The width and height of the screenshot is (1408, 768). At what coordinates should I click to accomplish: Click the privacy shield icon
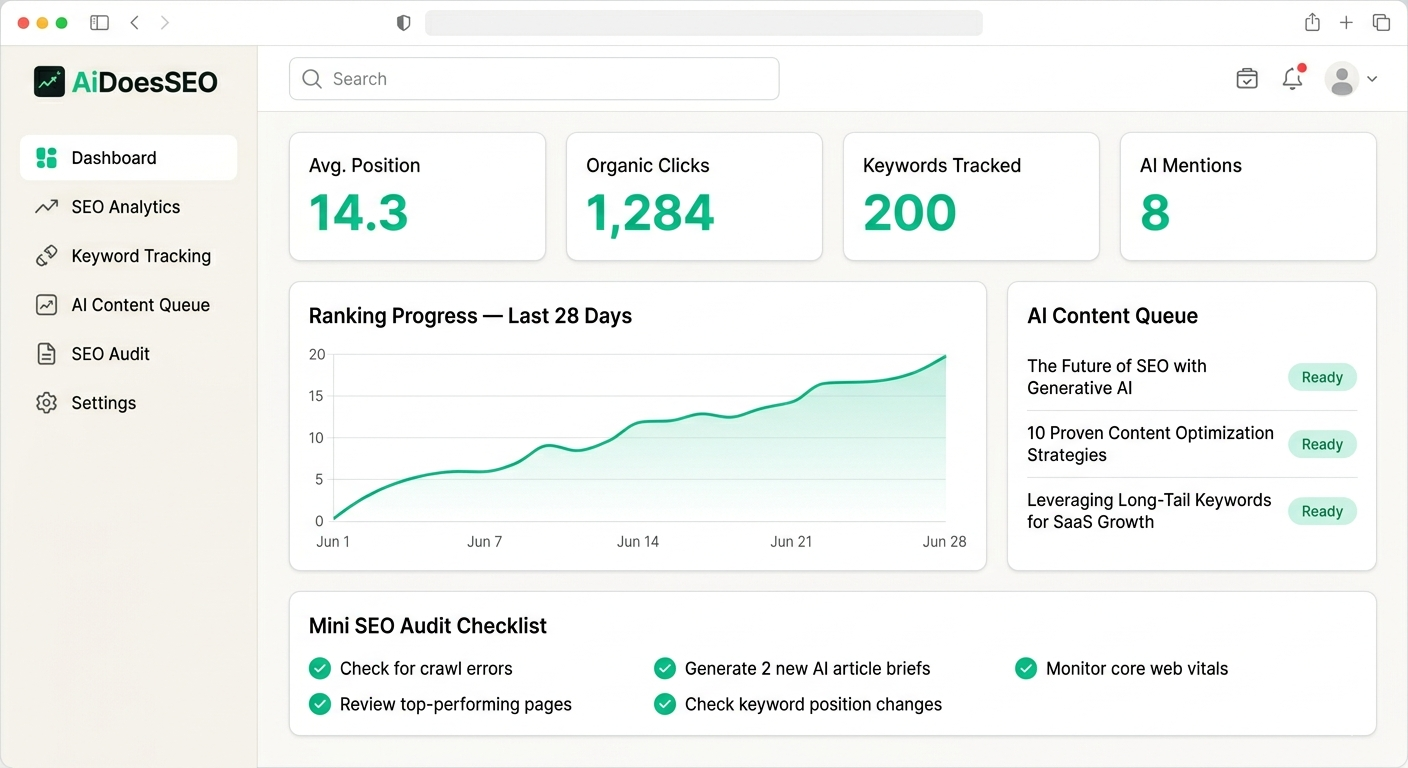(x=404, y=22)
